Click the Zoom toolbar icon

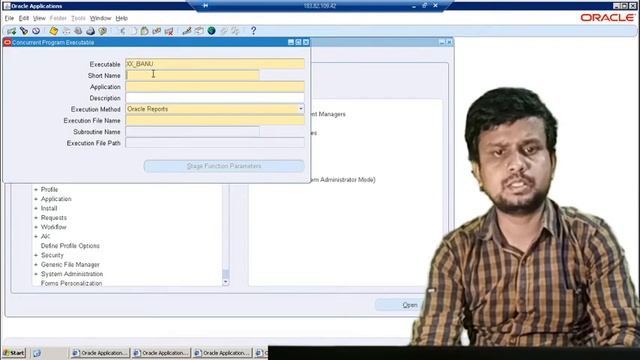[x=199, y=31]
